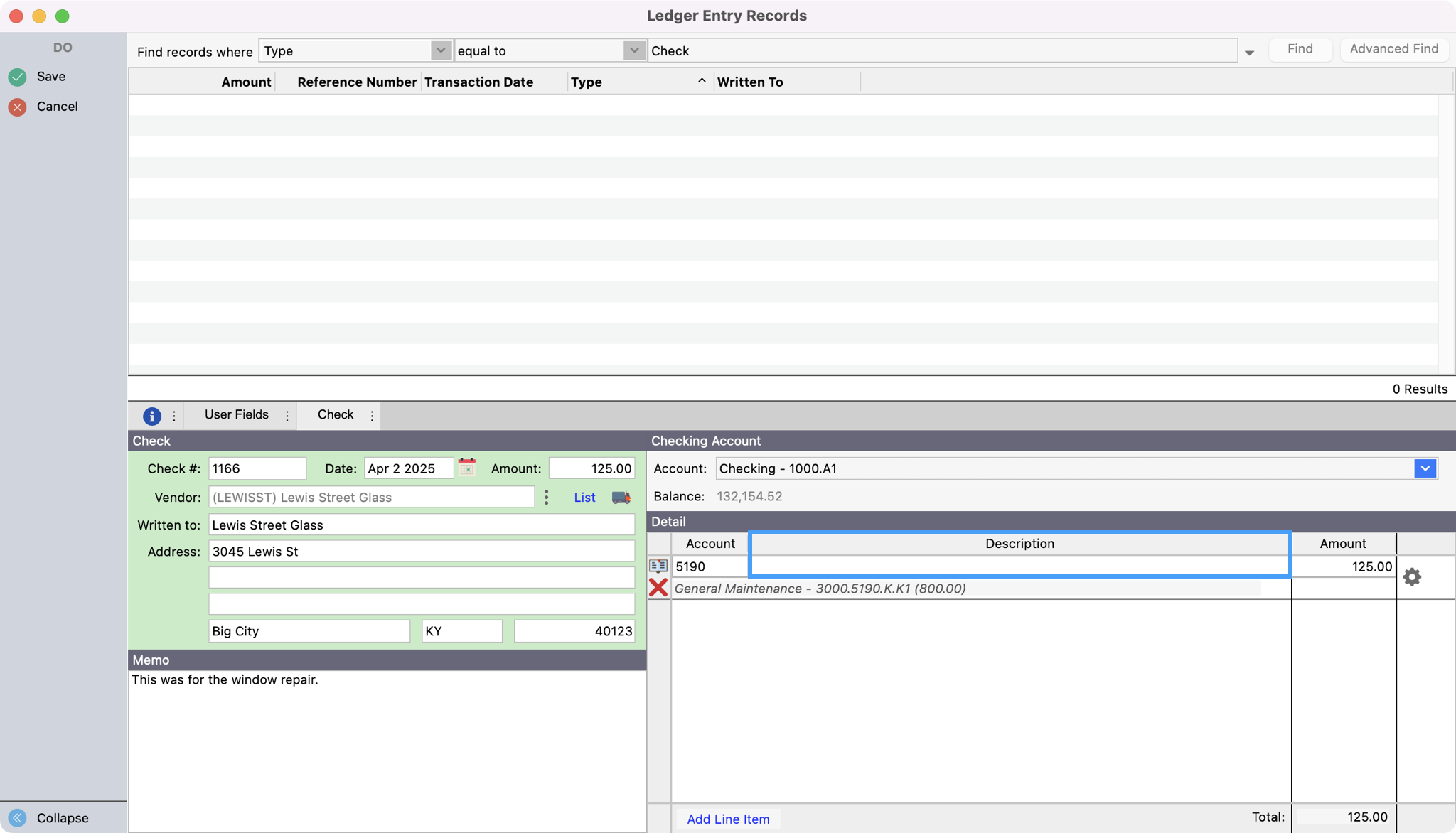Select the Check tab
This screenshot has height=833, width=1456.
[336, 415]
